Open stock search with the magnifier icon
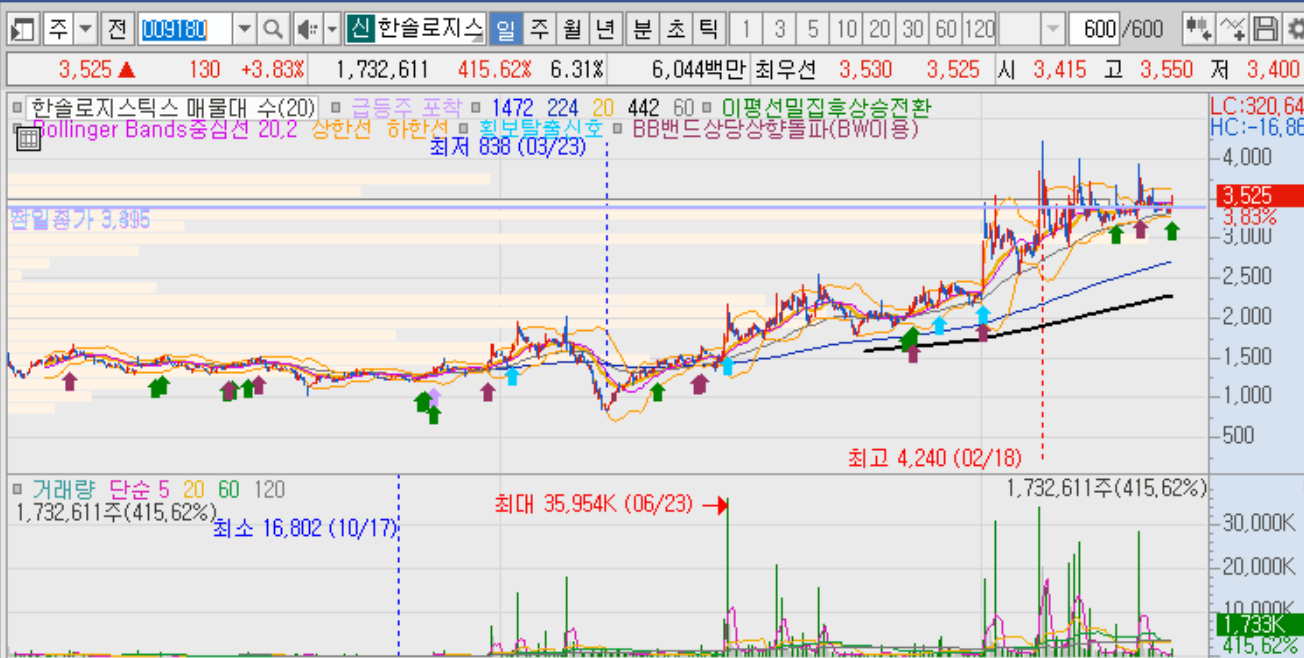 tap(273, 30)
